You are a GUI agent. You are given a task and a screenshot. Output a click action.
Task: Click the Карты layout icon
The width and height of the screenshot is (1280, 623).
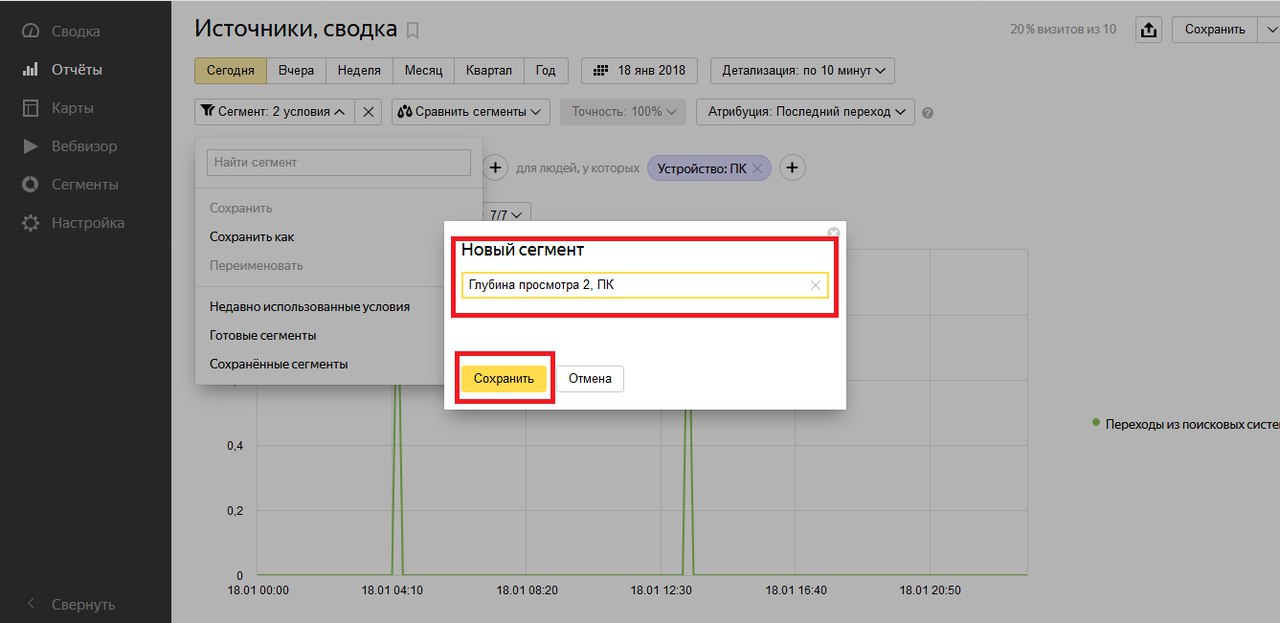(x=31, y=108)
